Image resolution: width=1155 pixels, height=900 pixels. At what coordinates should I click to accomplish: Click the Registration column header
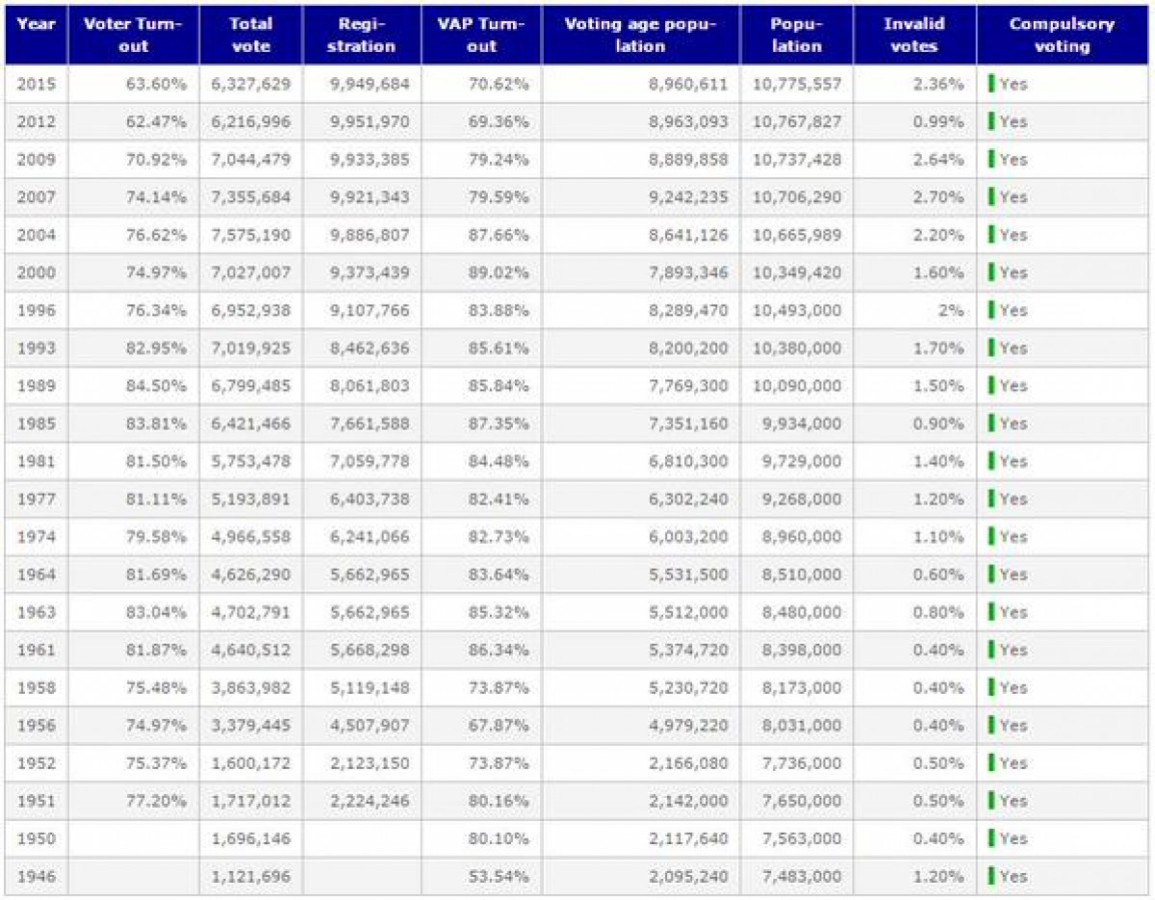click(362, 35)
